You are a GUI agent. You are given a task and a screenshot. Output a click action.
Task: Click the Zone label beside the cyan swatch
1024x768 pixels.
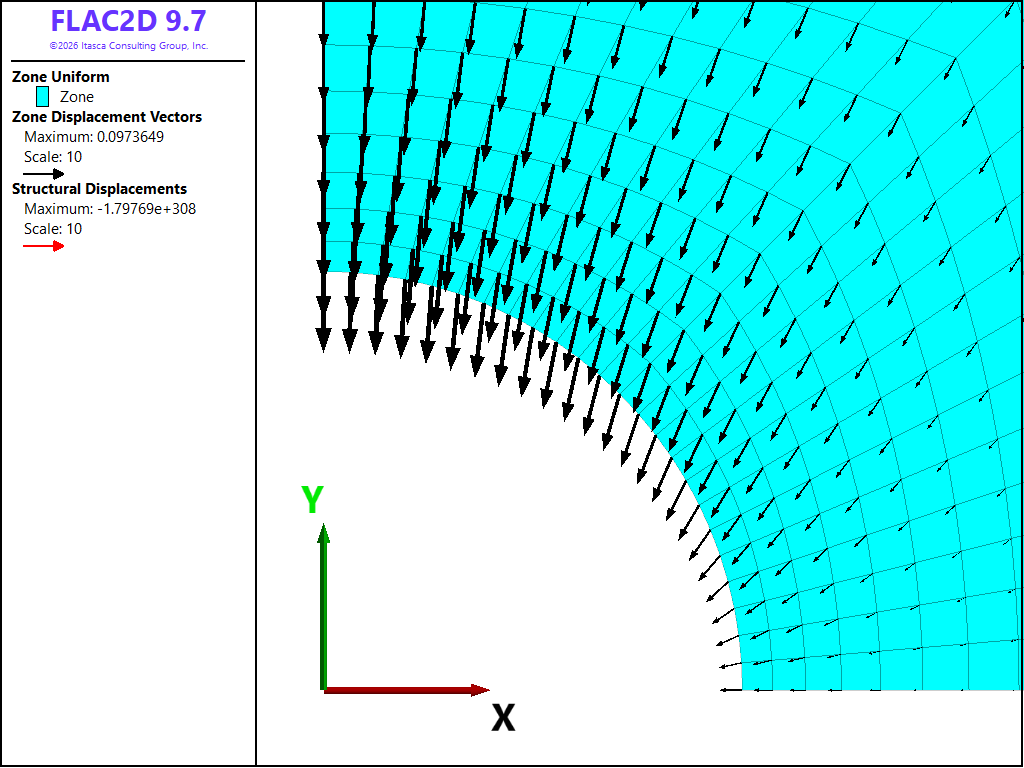pos(77,97)
